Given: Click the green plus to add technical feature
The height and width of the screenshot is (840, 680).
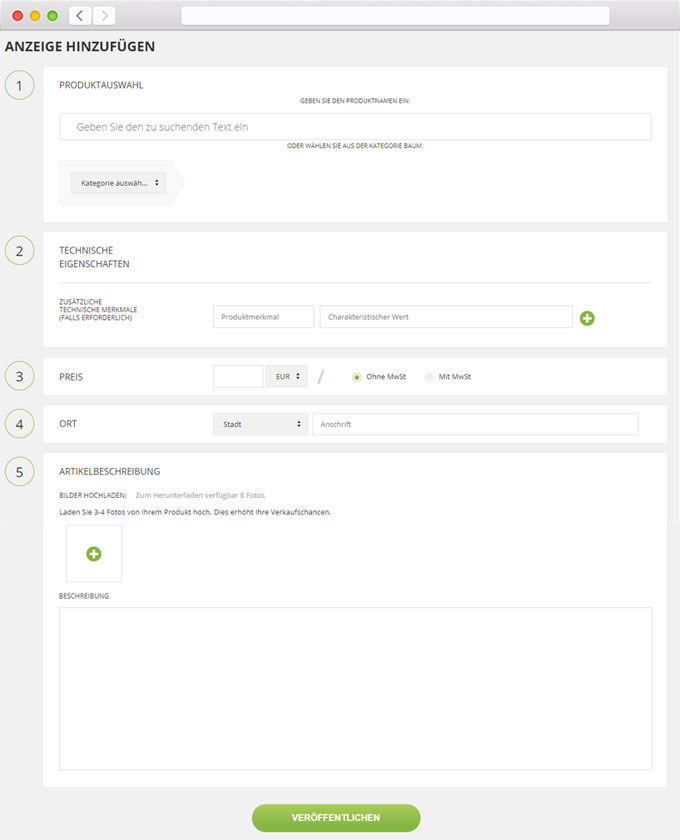Looking at the screenshot, I should pyautogui.click(x=587, y=318).
